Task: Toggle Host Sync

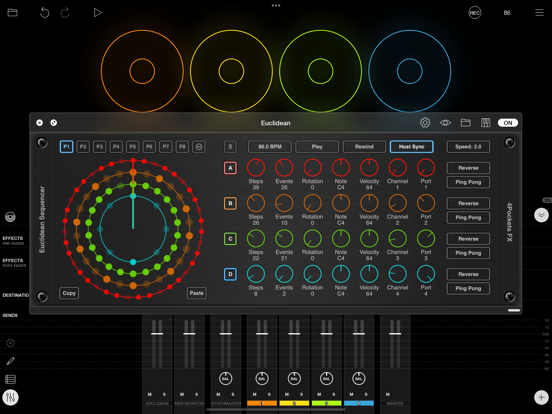Action: coord(412,147)
